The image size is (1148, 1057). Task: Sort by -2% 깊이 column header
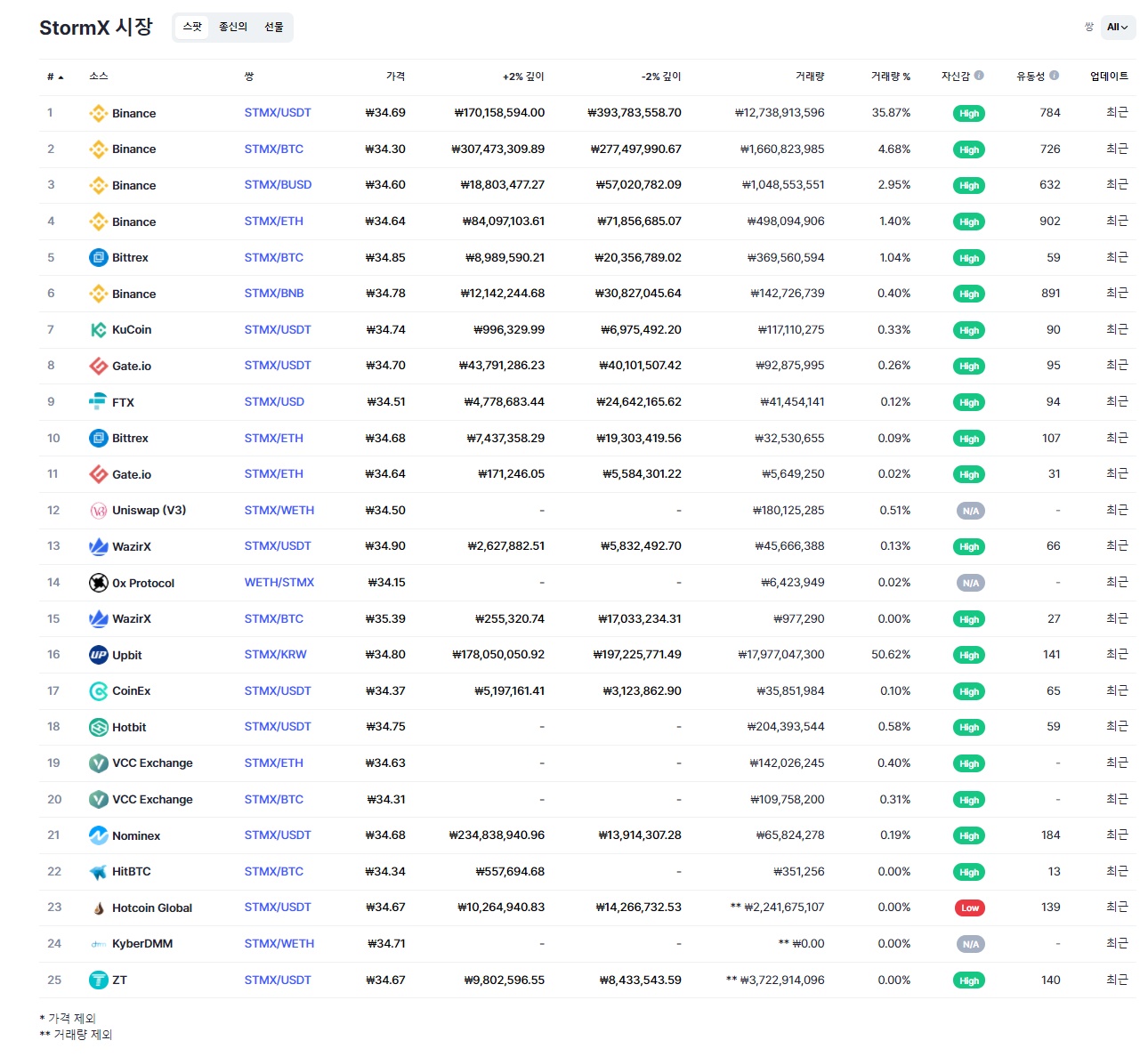point(661,77)
